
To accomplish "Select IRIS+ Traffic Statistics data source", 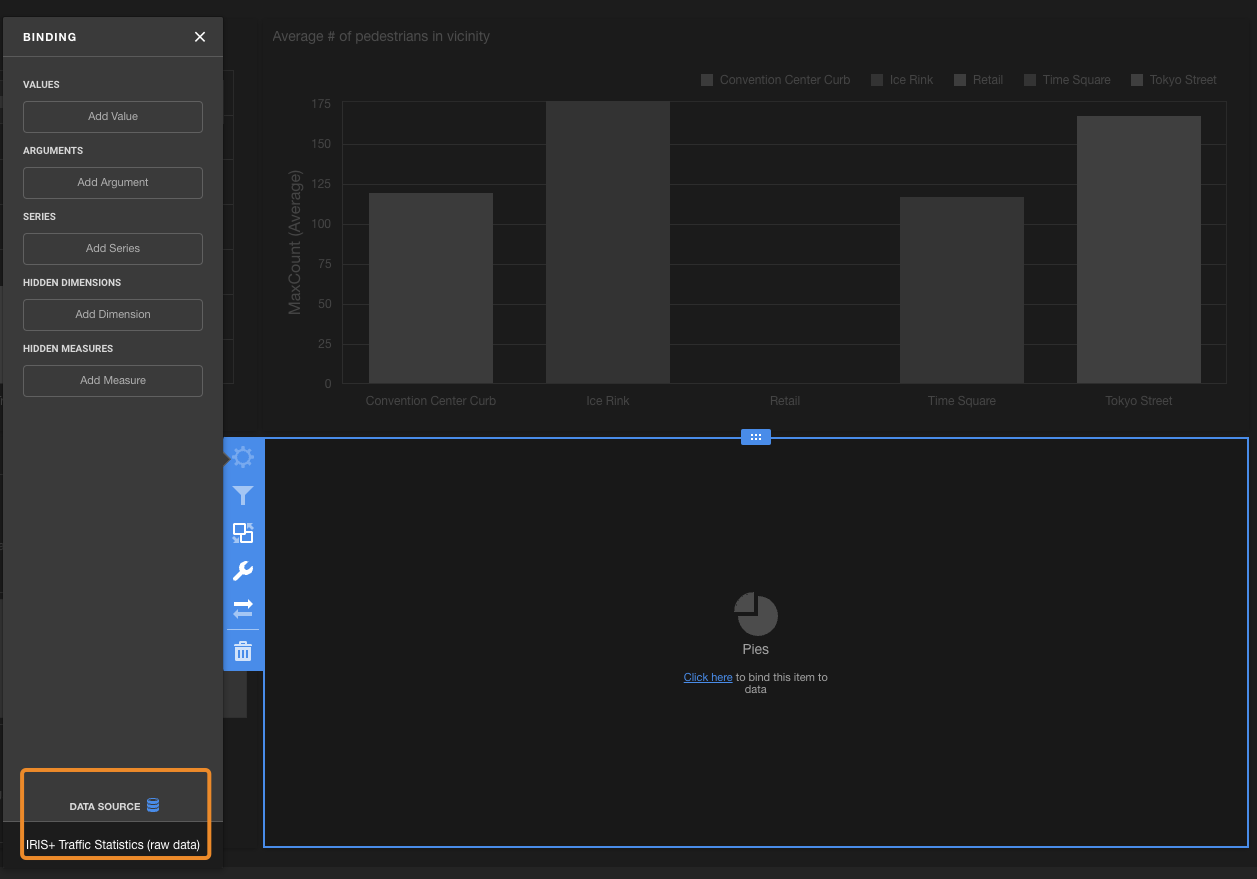I will tap(113, 845).
